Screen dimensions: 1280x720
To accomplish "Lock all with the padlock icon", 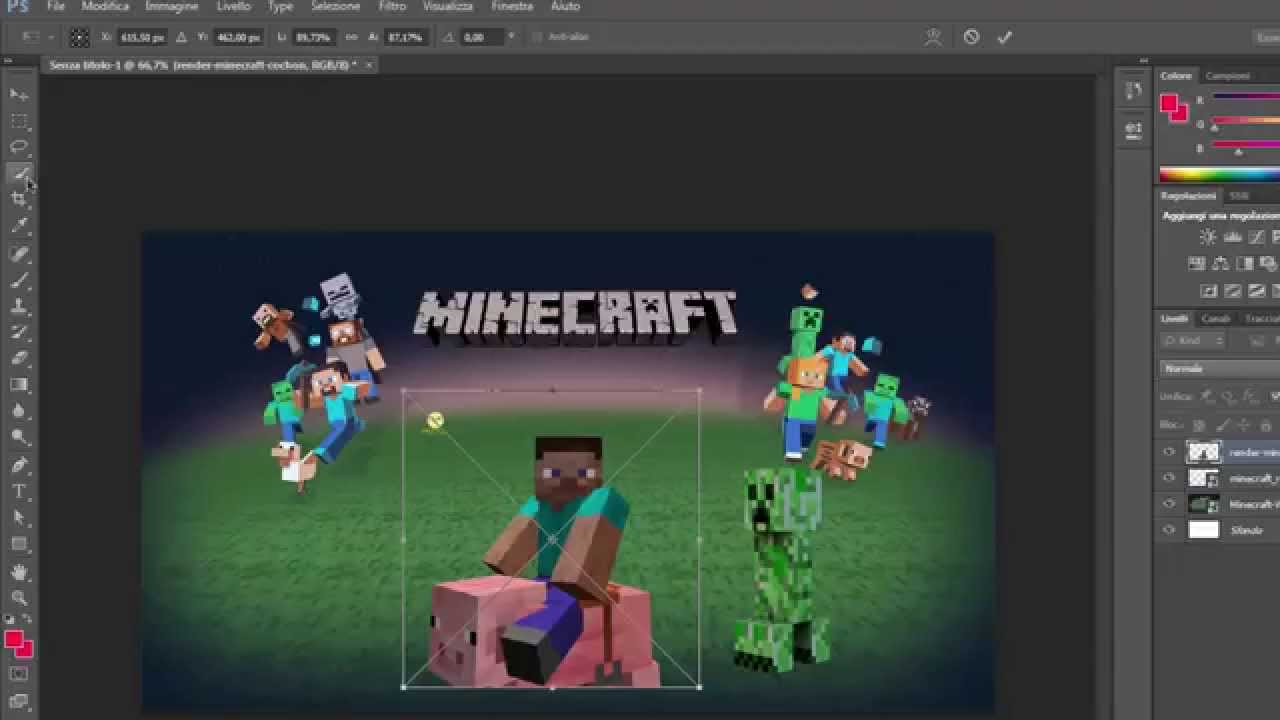I will [1265, 425].
